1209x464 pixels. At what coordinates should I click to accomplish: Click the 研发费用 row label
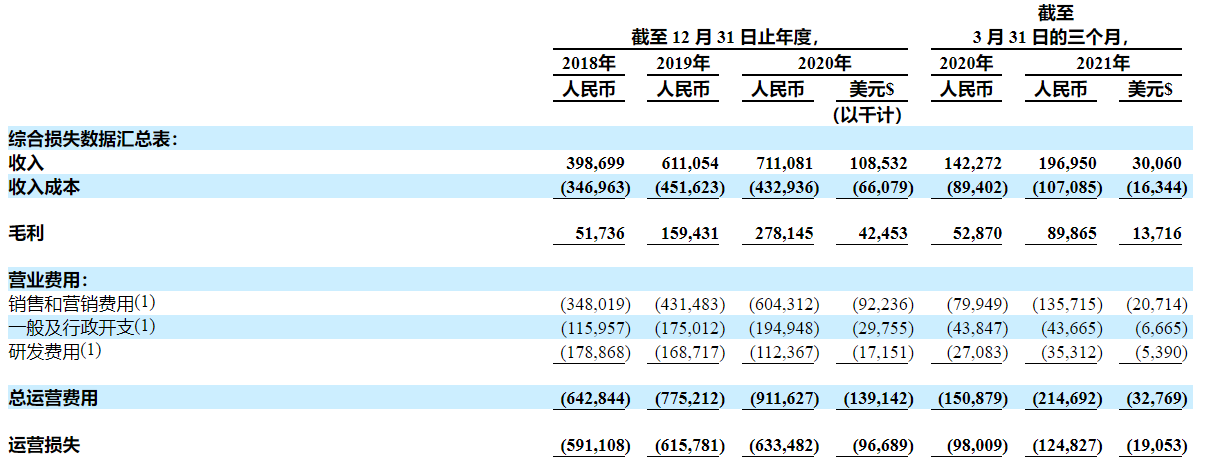click(56, 351)
